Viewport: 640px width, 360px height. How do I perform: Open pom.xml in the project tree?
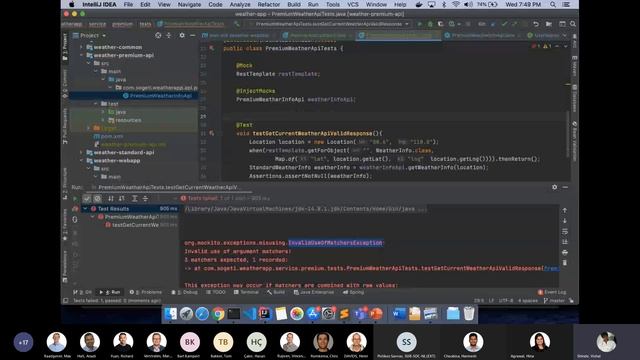(109, 136)
